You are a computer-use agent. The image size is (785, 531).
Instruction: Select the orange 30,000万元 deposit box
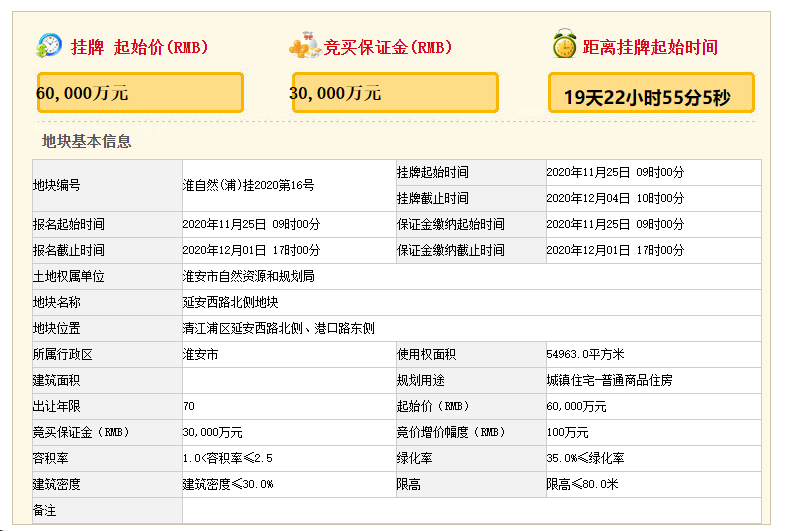coord(395,93)
